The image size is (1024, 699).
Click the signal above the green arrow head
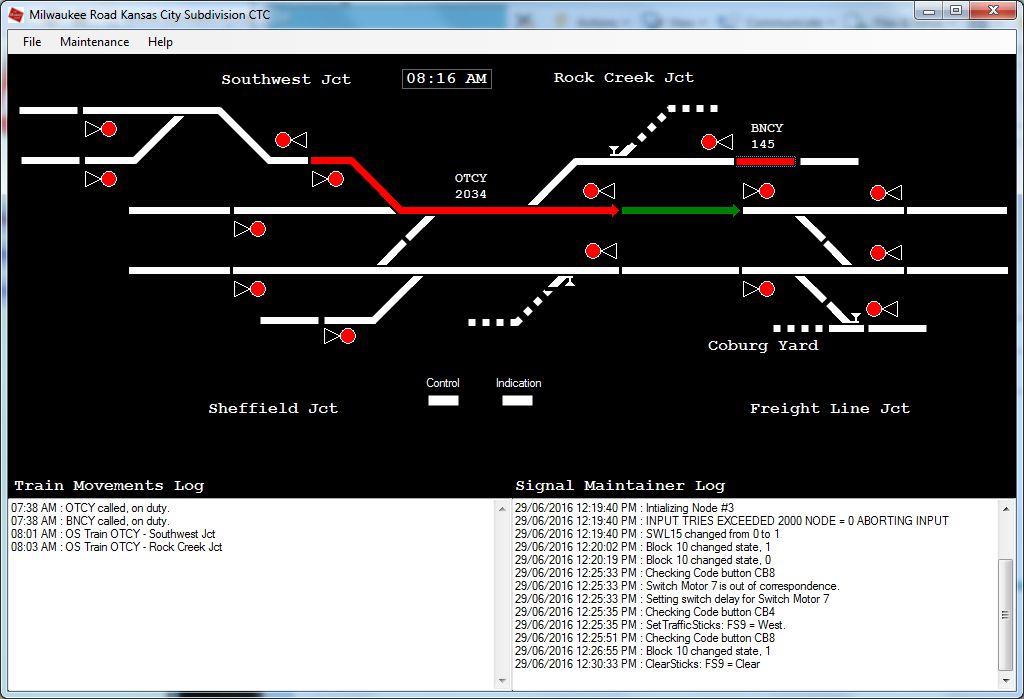pyautogui.click(x=759, y=191)
